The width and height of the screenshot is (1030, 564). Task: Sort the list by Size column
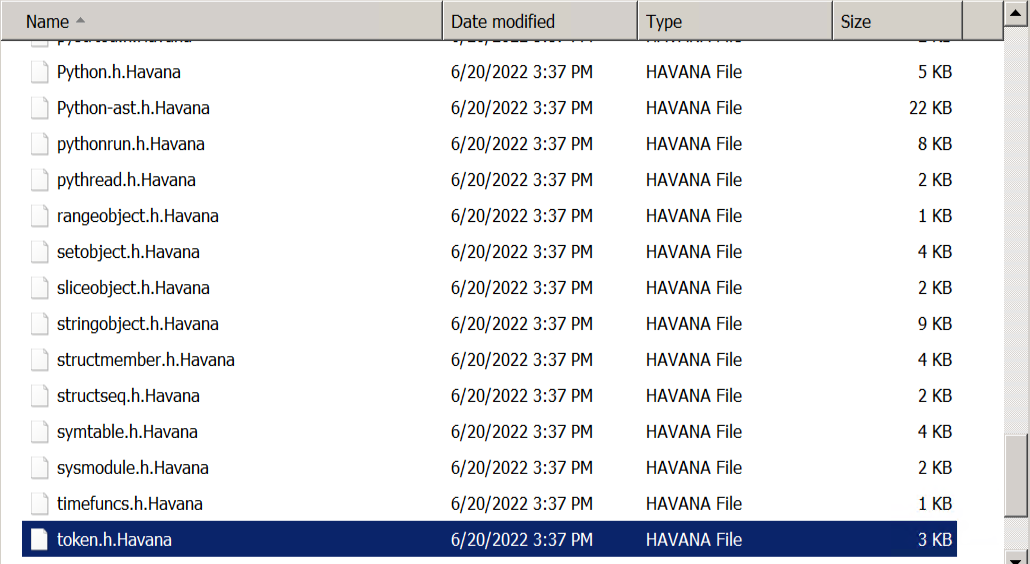pos(855,21)
